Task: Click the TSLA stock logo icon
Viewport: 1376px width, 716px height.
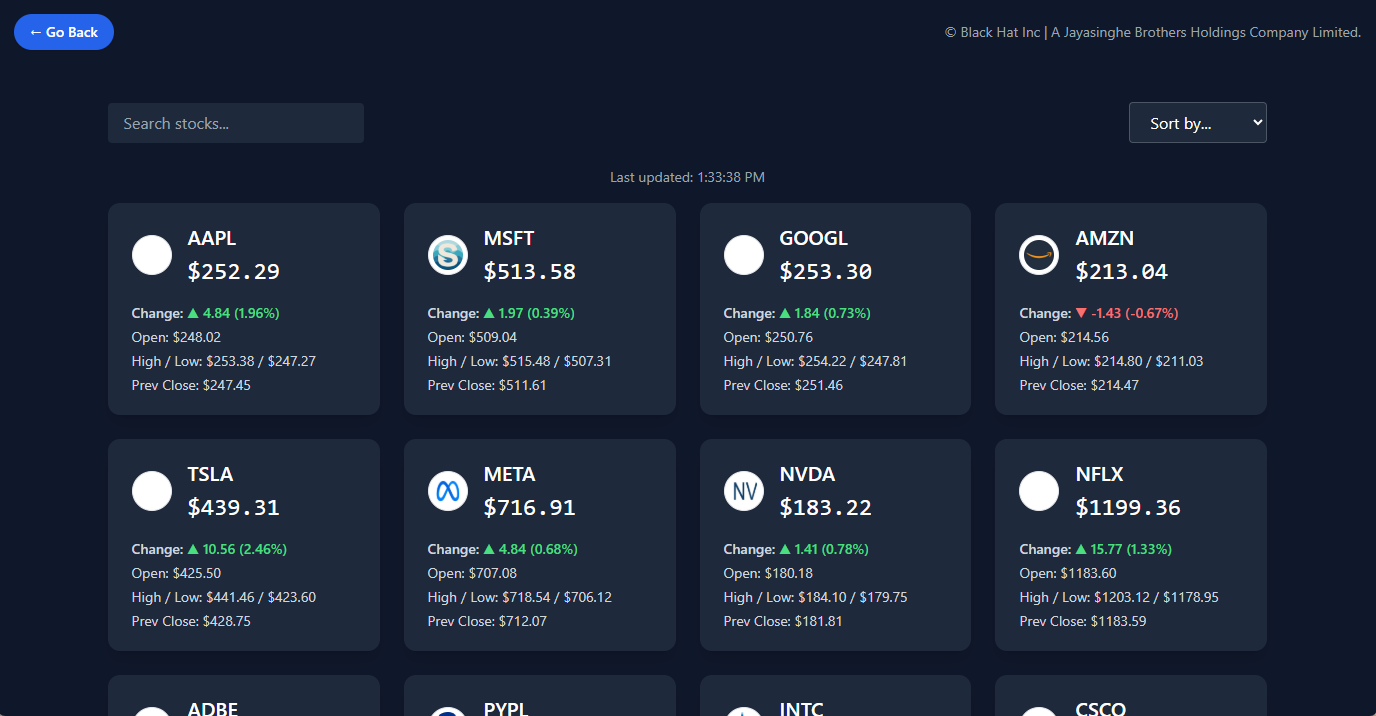Action: click(152, 491)
